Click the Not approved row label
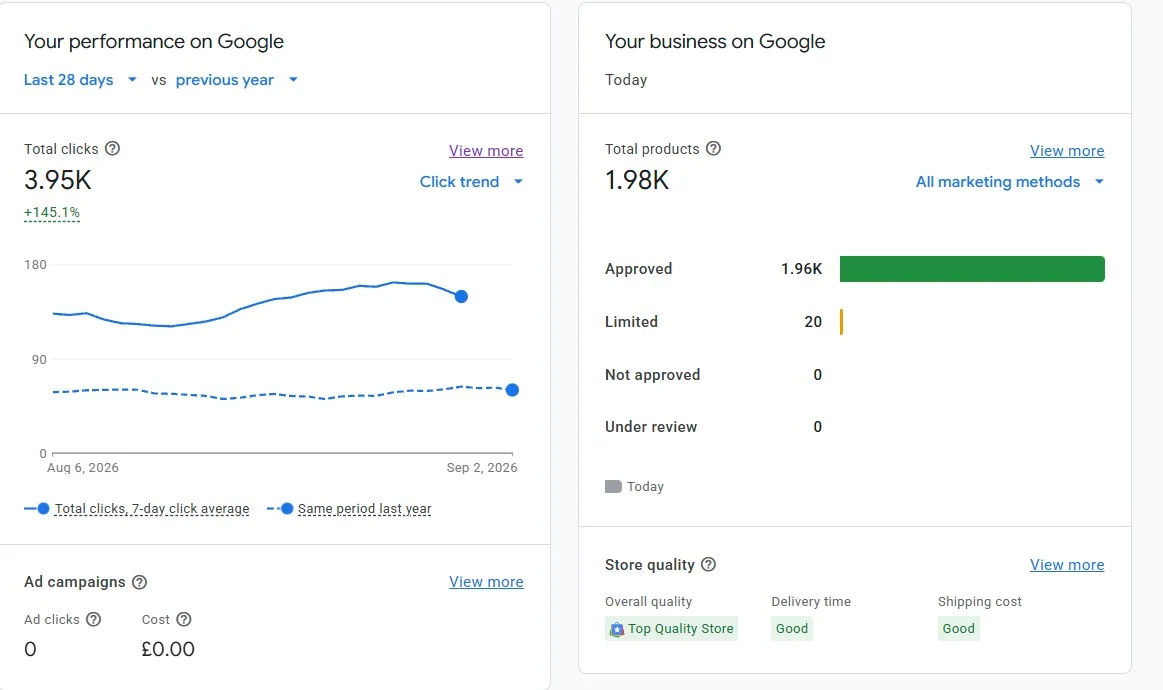 (x=653, y=375)
